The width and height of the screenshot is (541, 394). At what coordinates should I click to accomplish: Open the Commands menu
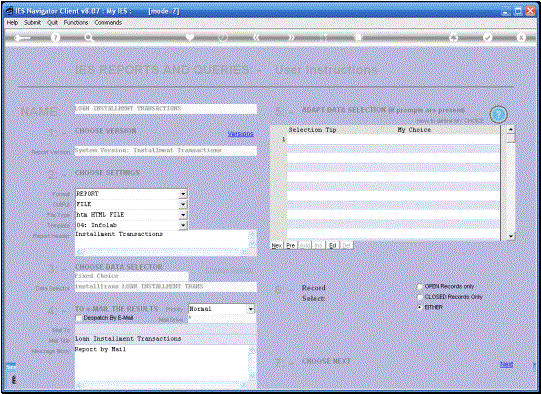[108, 22]
